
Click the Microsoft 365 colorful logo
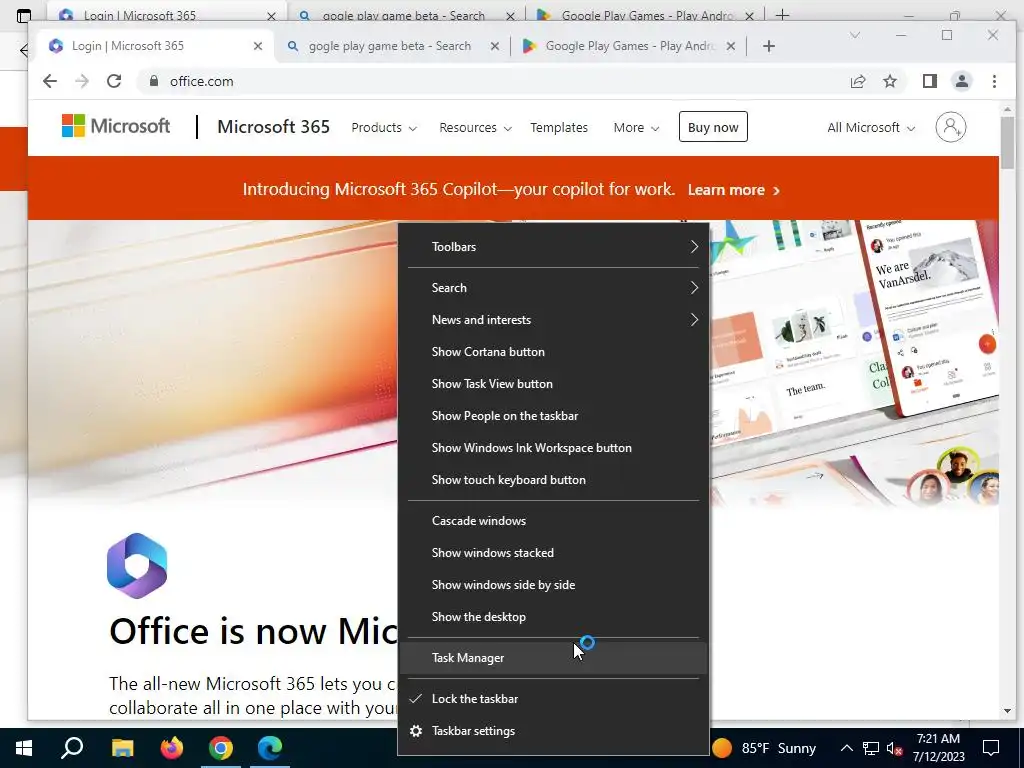(137, 566)
